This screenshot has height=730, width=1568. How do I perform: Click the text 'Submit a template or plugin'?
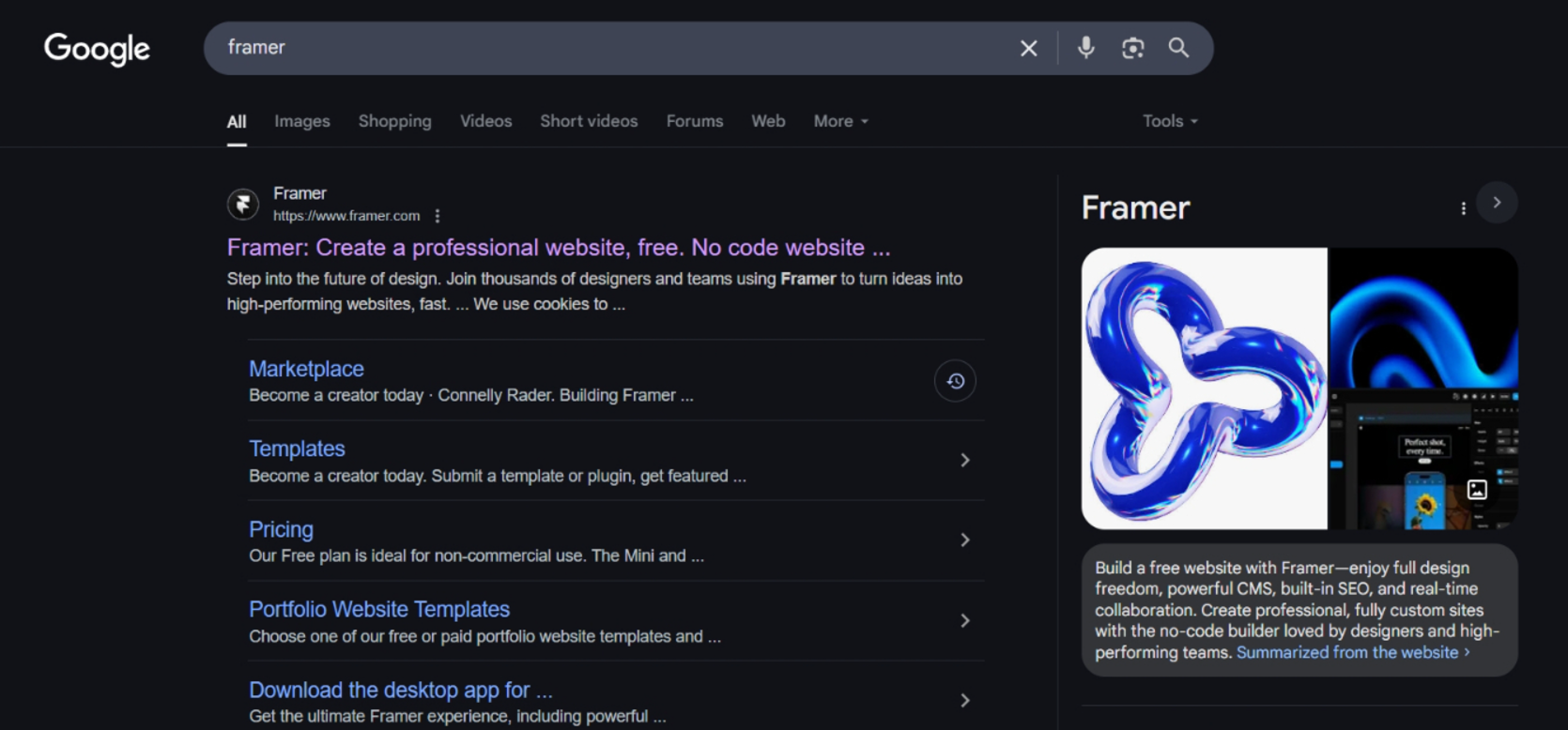(532, 476)
